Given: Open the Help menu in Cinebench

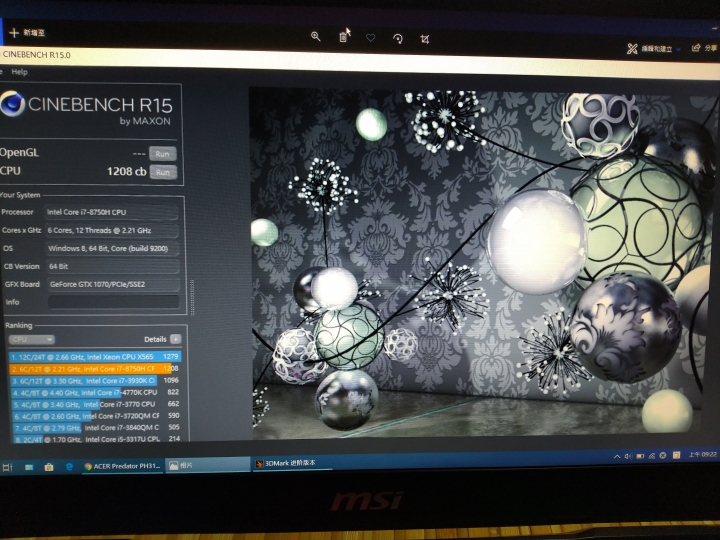Looking at the screenshot, I should (x=19, y=72).
